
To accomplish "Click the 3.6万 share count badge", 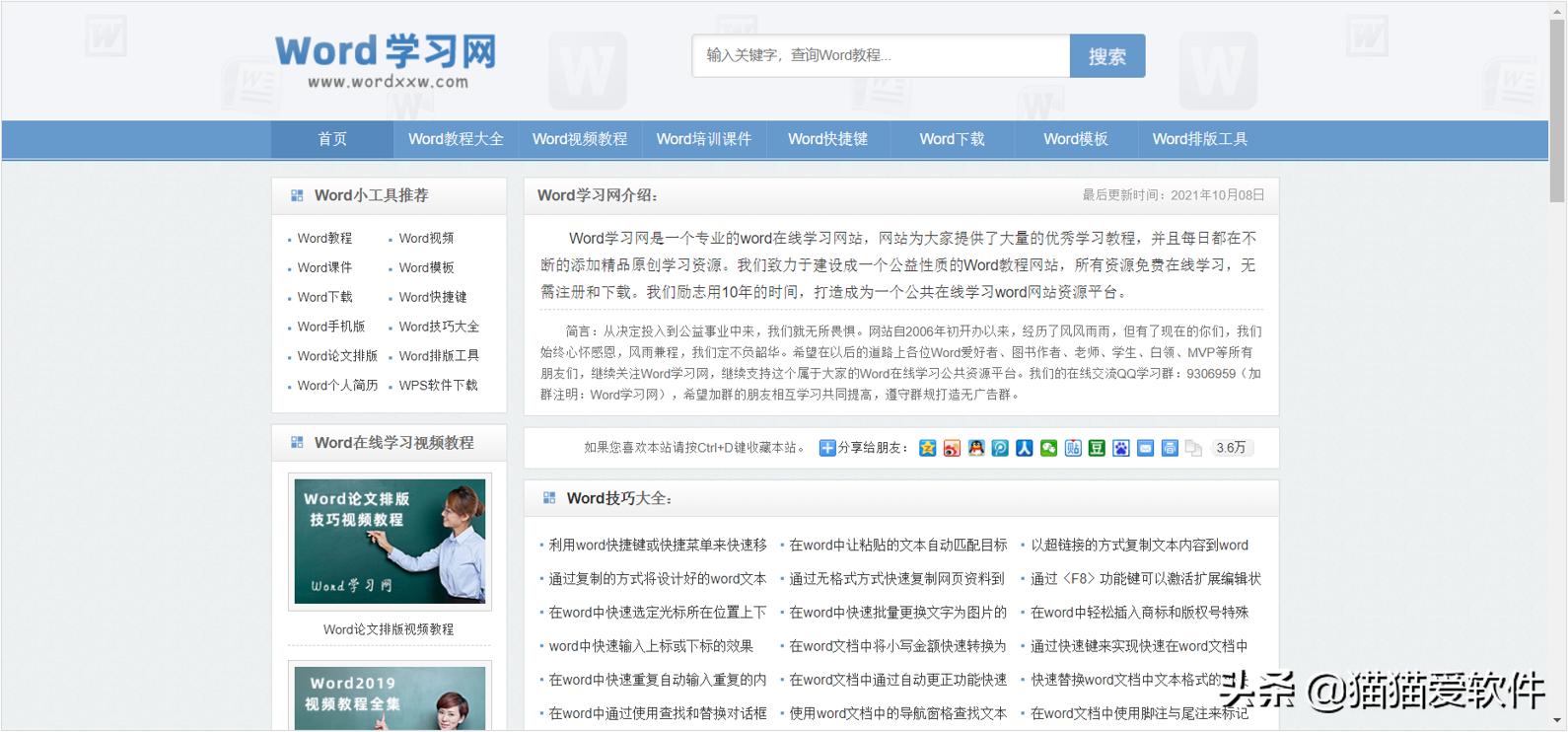I will (x=1232, y=448).
